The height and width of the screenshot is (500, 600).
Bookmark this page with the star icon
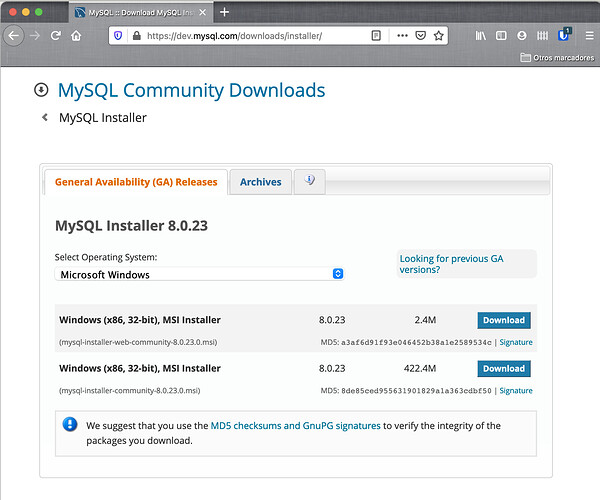point(439,36)
